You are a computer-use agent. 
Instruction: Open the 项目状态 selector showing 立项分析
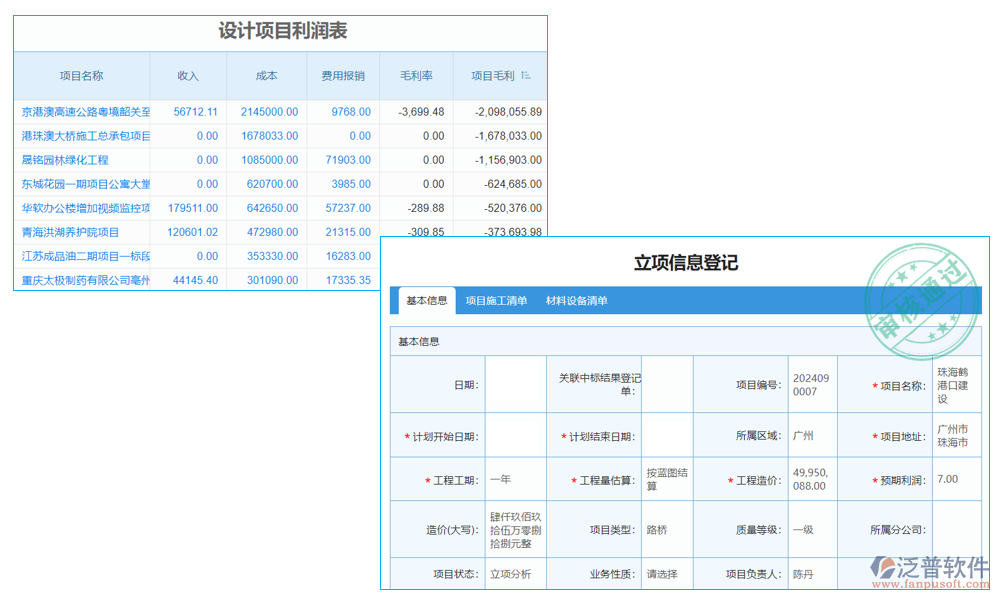(x=513, y=574)
